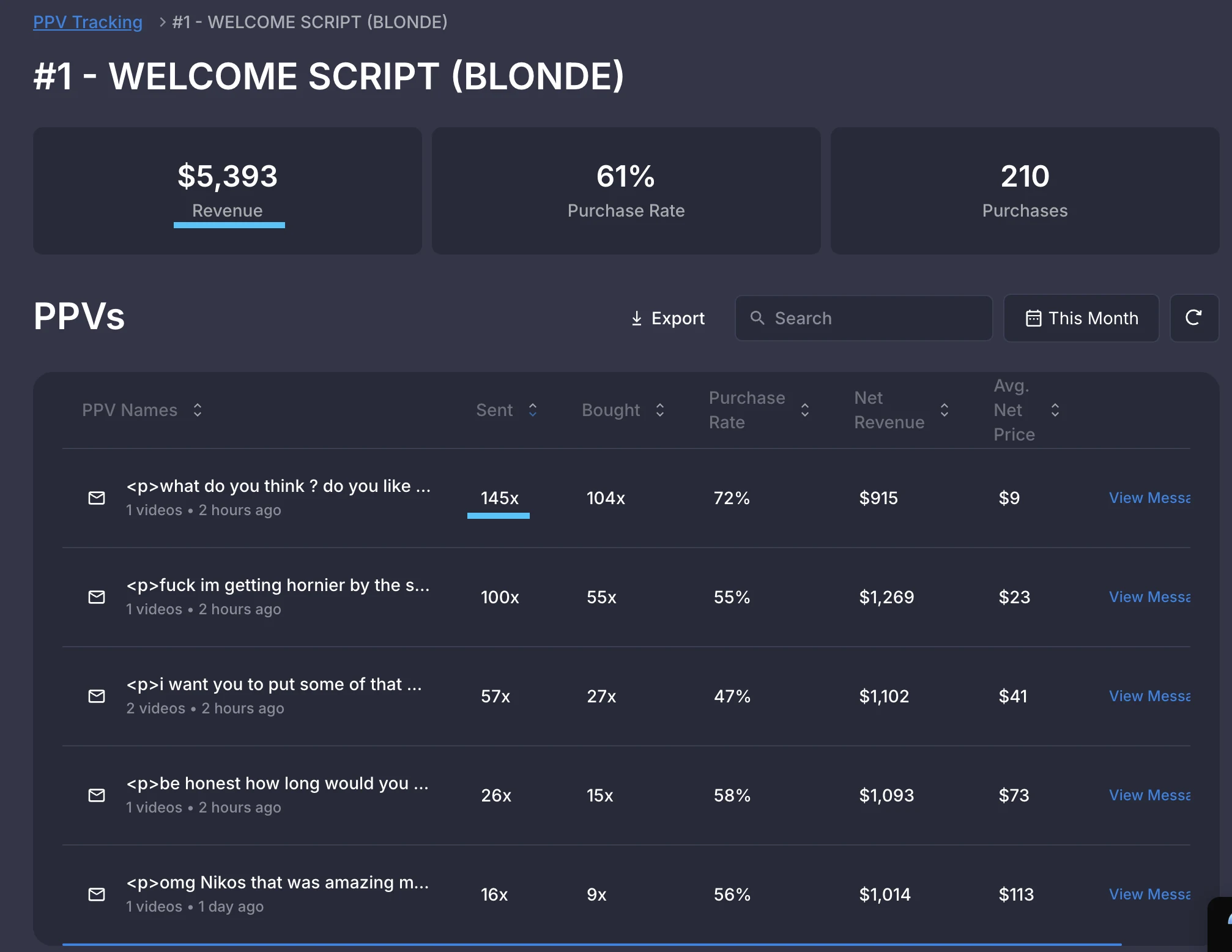
Task: Click the PPV Names column header
Action: click(x=130, y=410)
